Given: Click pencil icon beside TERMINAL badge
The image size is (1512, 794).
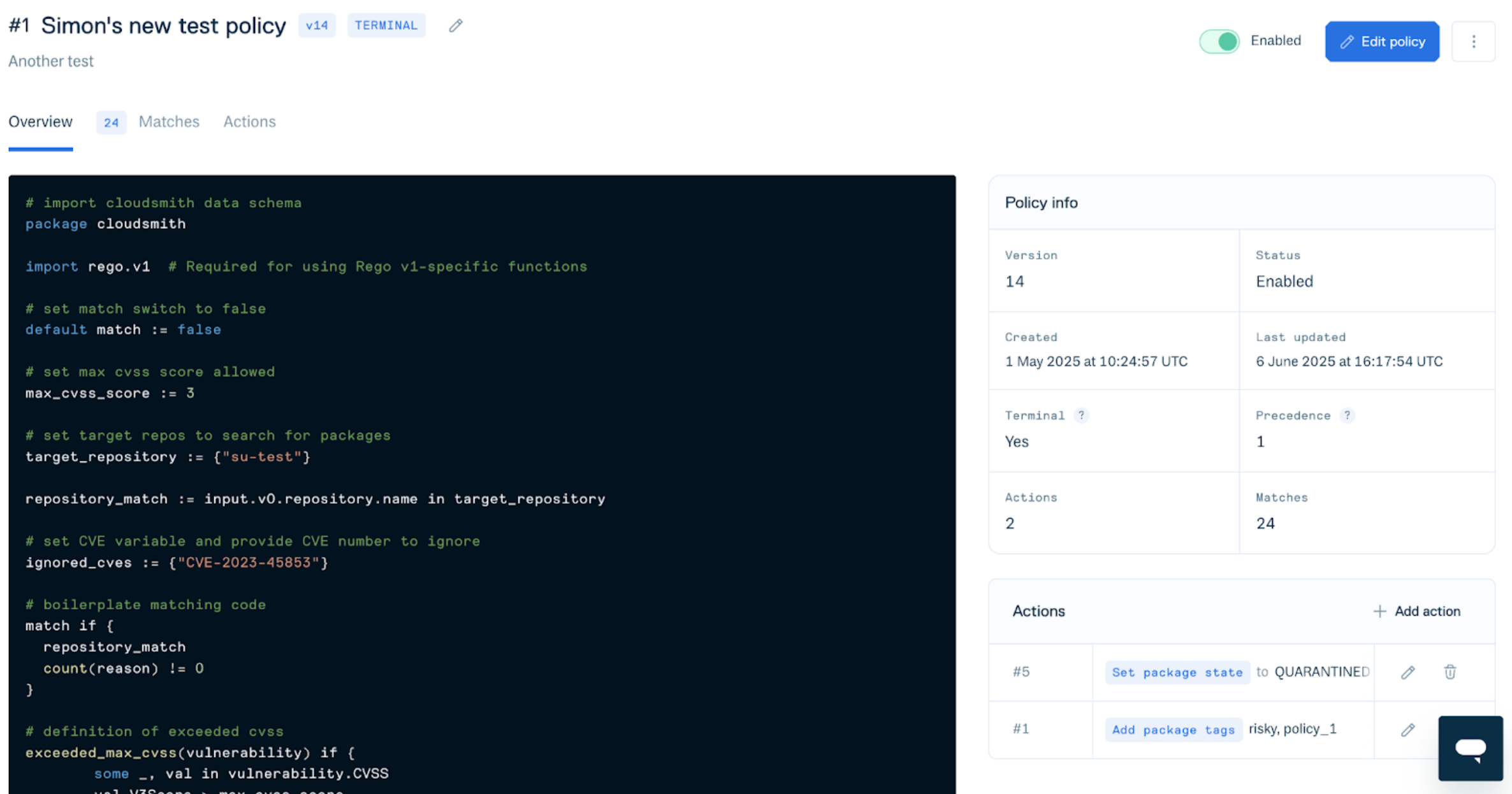Looking at the screenshot, I should click(455, 26).
